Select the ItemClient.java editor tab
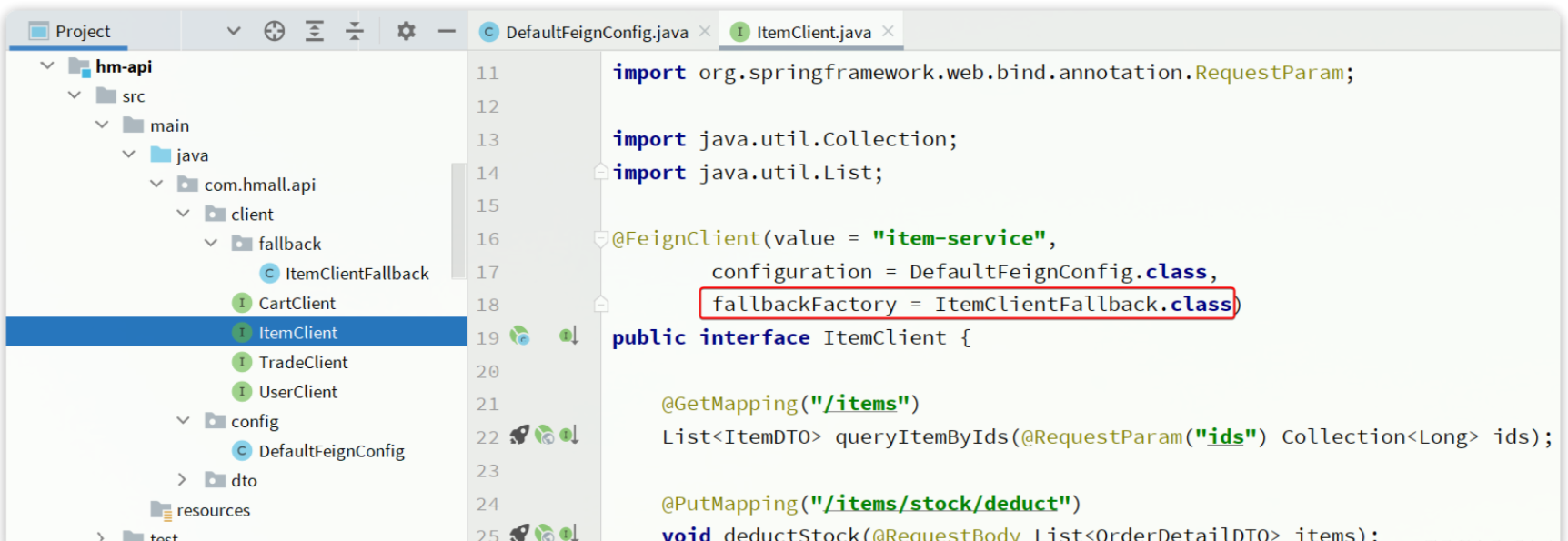 pos(812,32)
